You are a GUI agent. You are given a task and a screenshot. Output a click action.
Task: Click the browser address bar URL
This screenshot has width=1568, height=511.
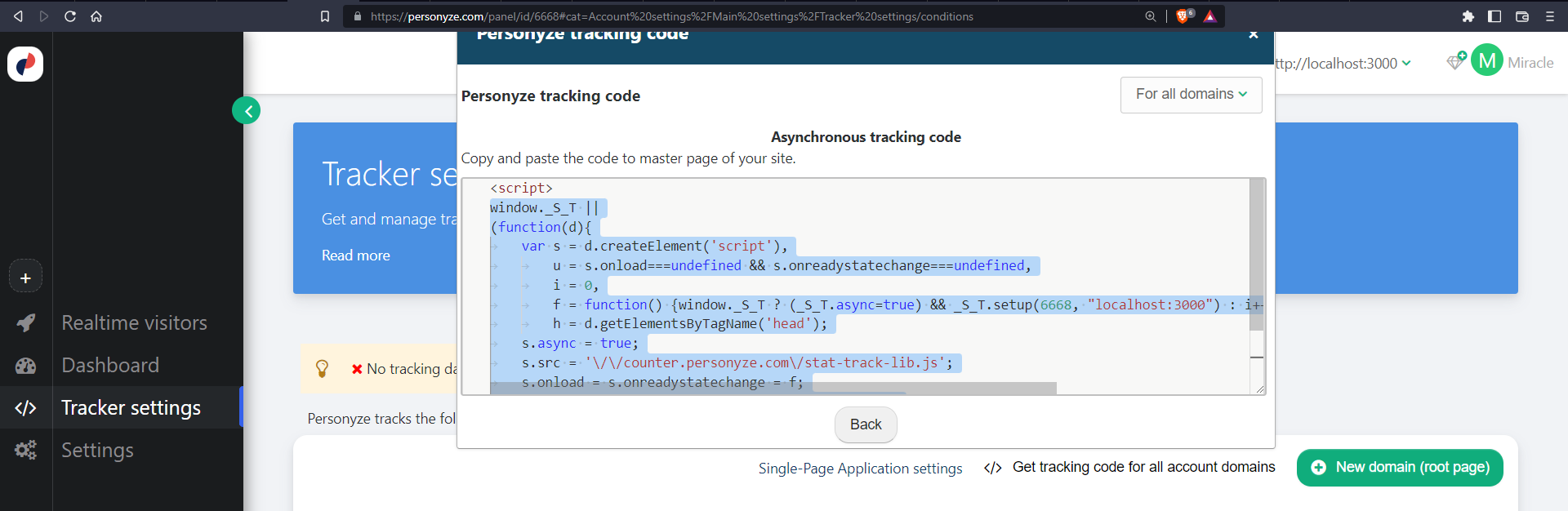(x=671, y=16)
